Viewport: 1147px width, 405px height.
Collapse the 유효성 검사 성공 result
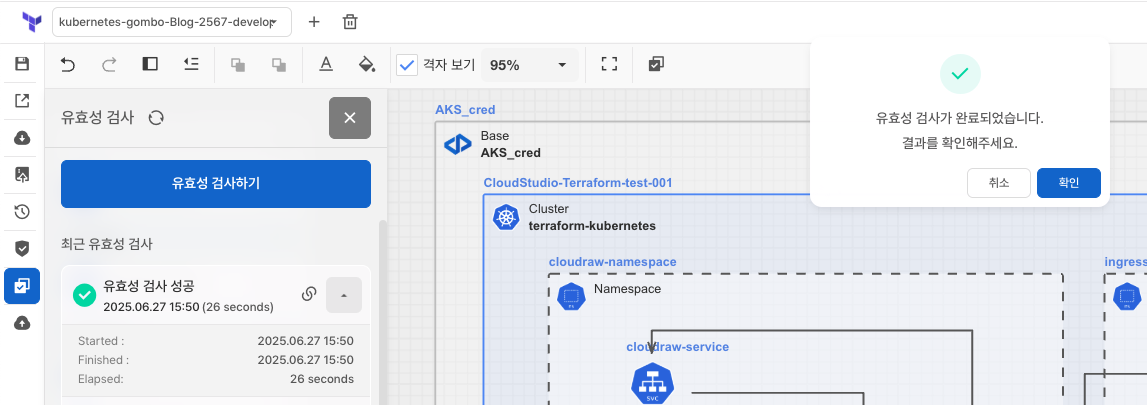pos(344,295)
